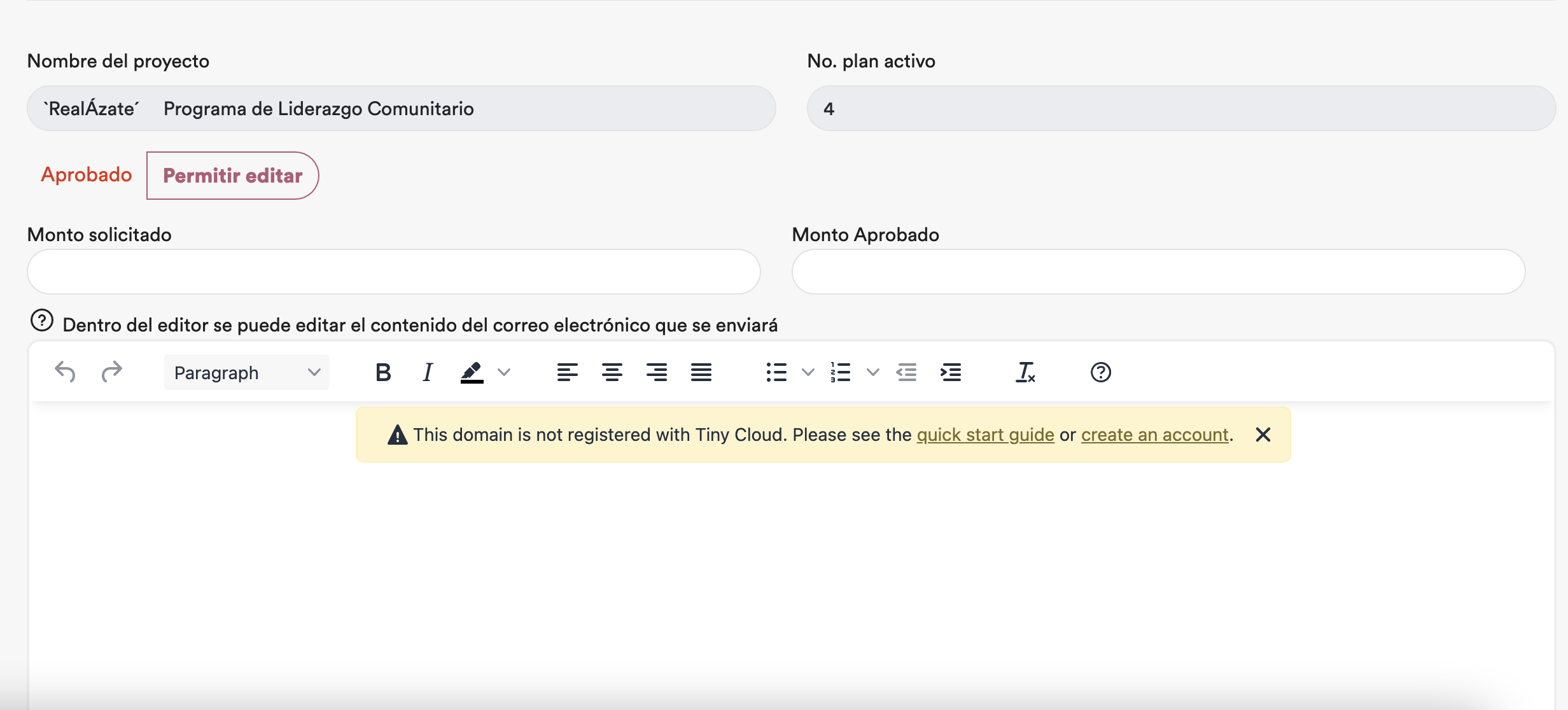
Task: Insert a numbered list
Action: click(840, 372)
